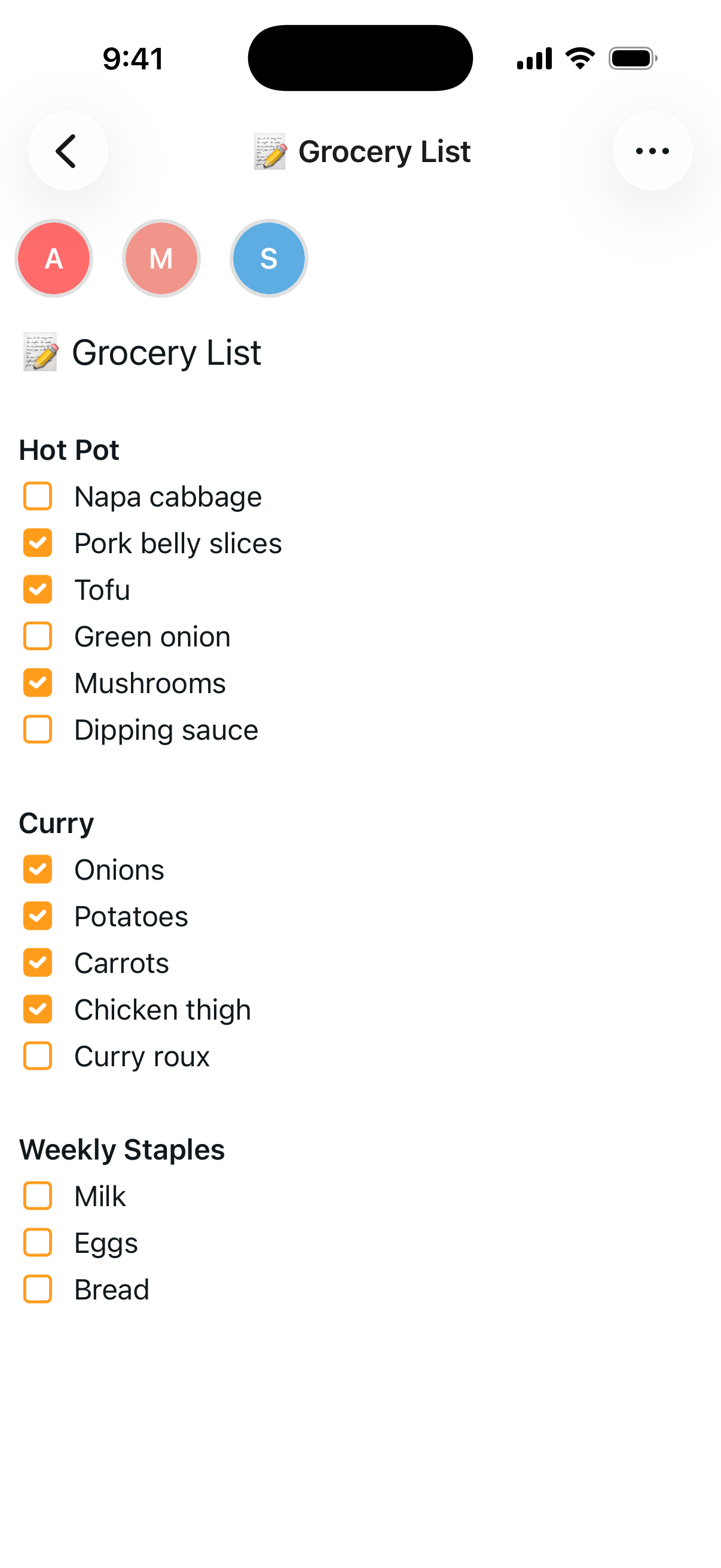Check the Napa cabbage checkbox

tap(38, 497)
